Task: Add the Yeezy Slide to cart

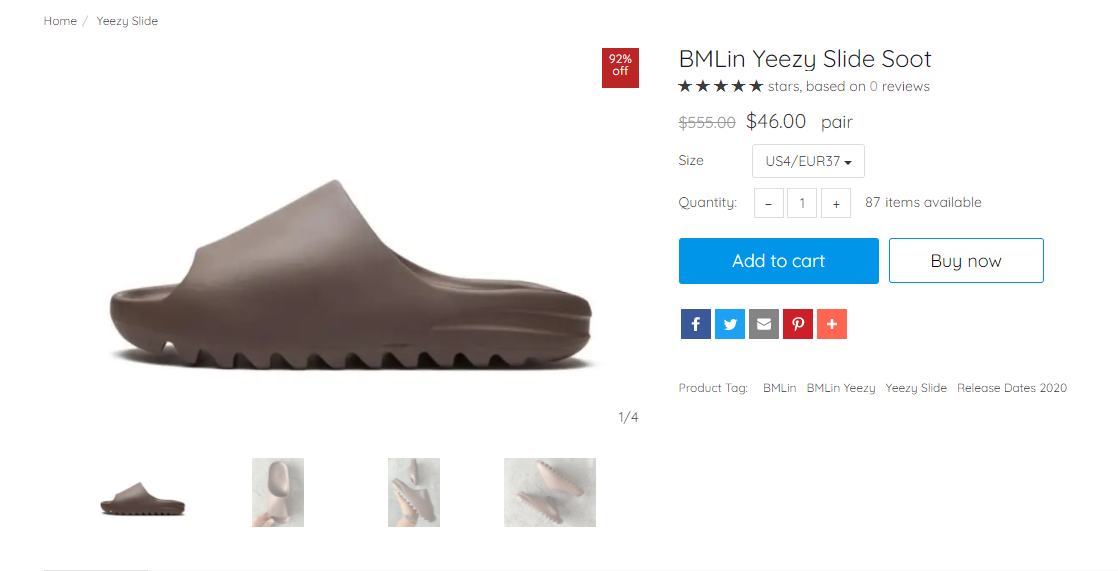Action: click(779, 261)
